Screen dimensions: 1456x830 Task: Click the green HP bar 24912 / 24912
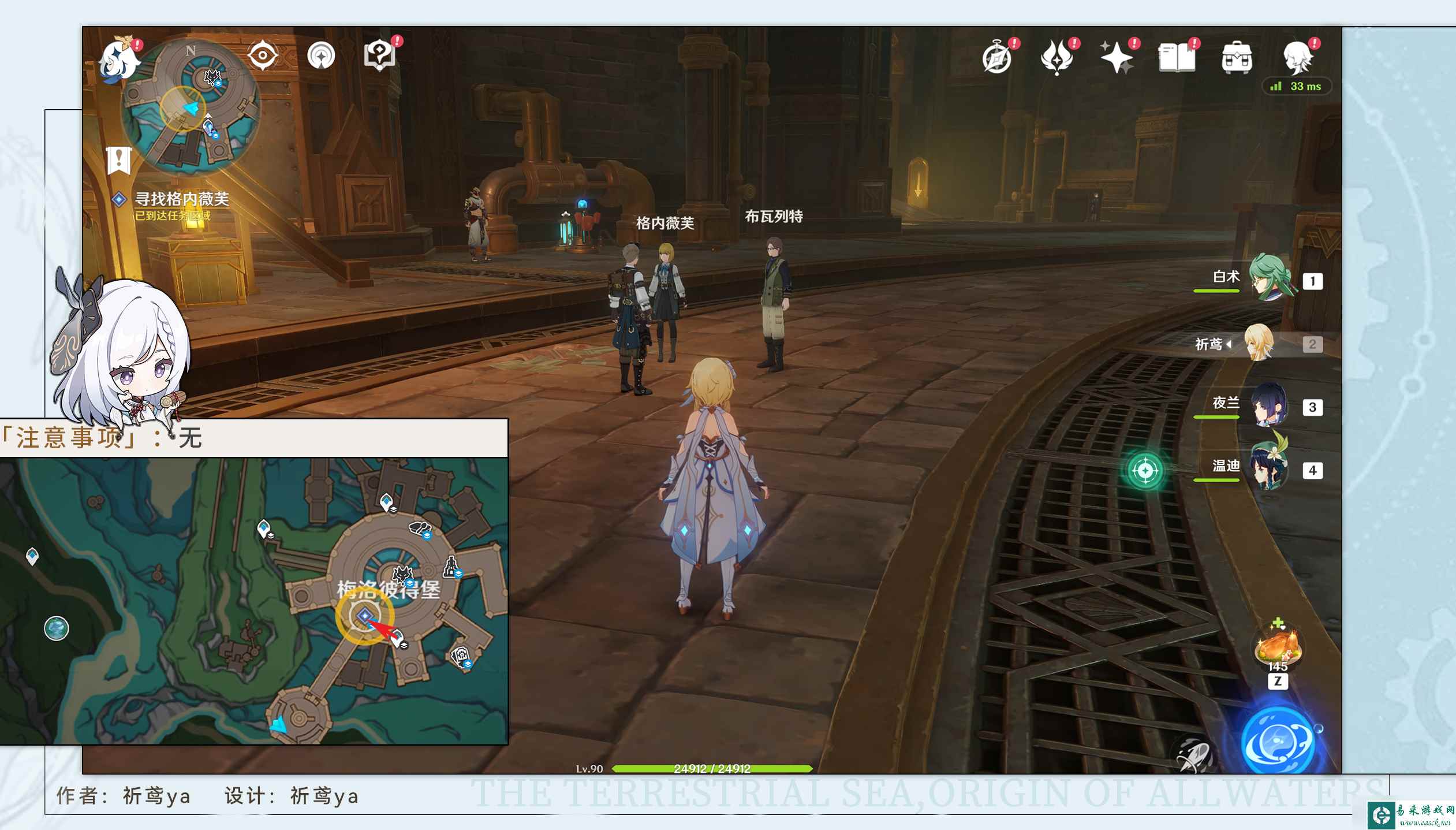pos(712,769)
